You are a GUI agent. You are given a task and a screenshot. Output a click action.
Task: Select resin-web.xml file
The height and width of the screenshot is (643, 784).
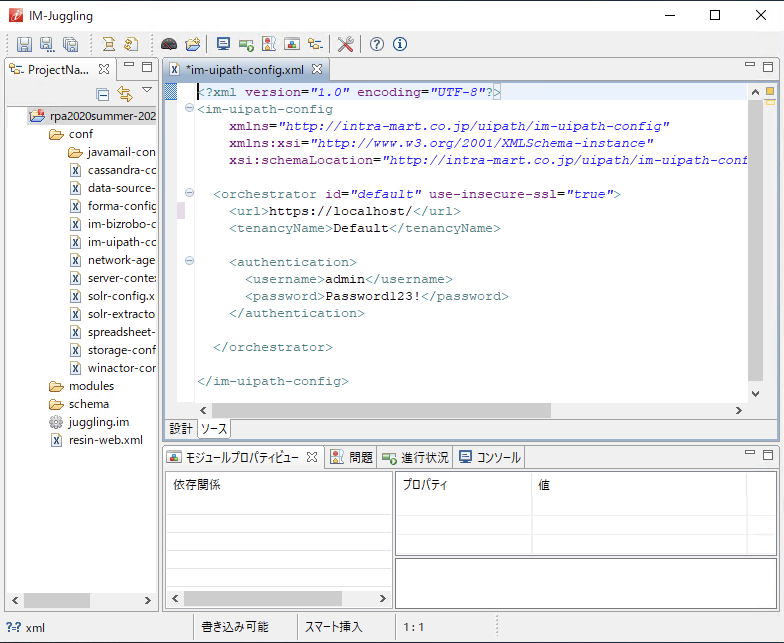tap(97, 440)
